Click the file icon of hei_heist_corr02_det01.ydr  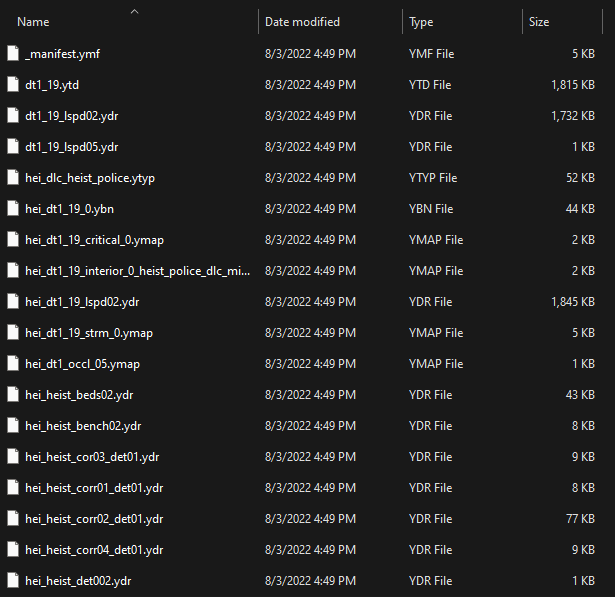(x=13, y=519)
